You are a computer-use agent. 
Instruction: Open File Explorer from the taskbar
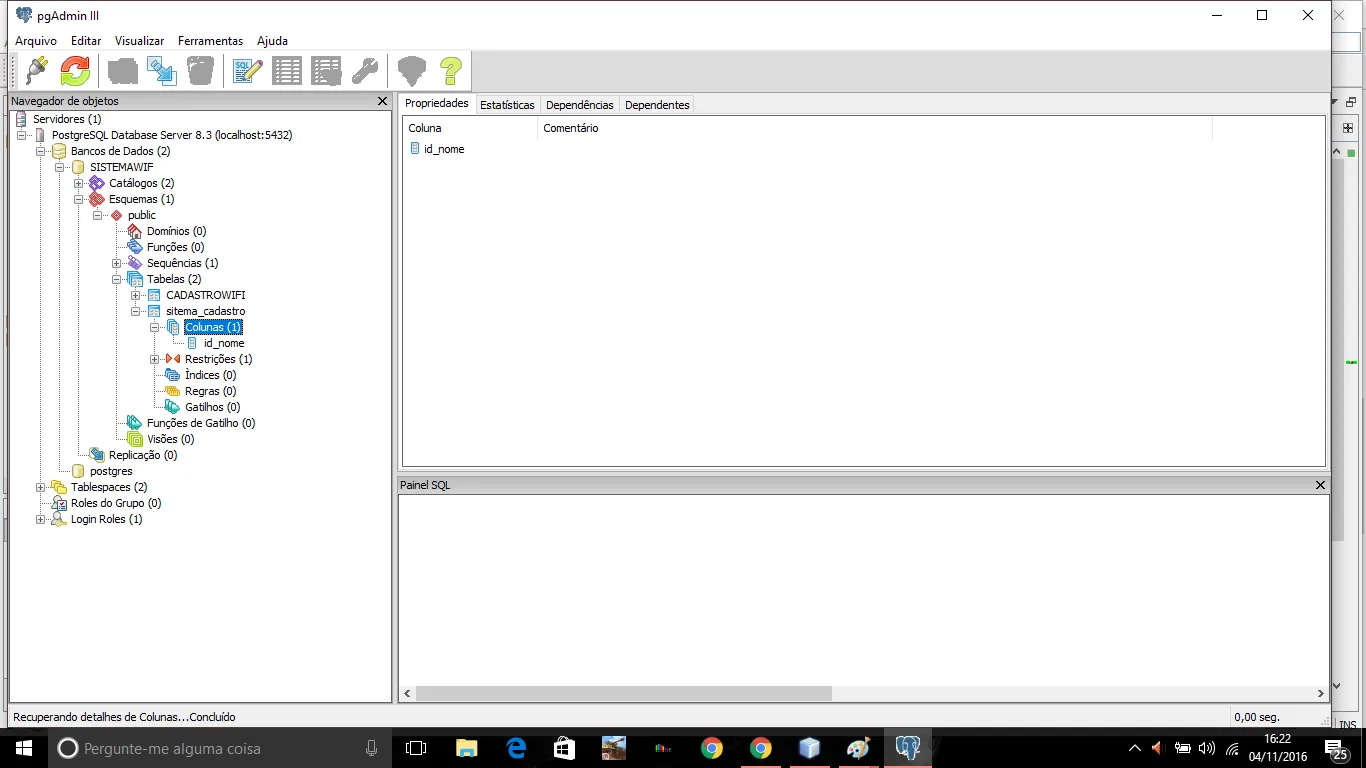tap(467, 748)
